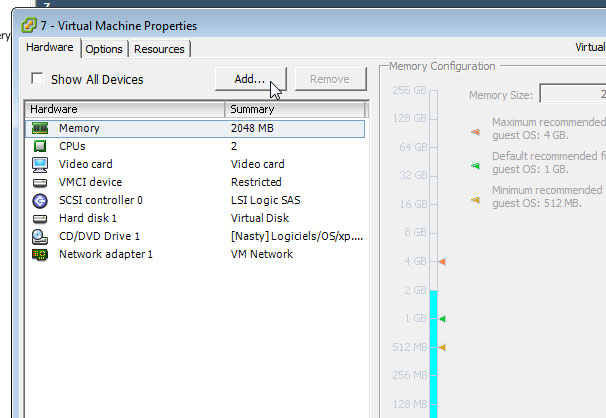
Task: Click the Memory chip icon
Action: tap(40, 128)
